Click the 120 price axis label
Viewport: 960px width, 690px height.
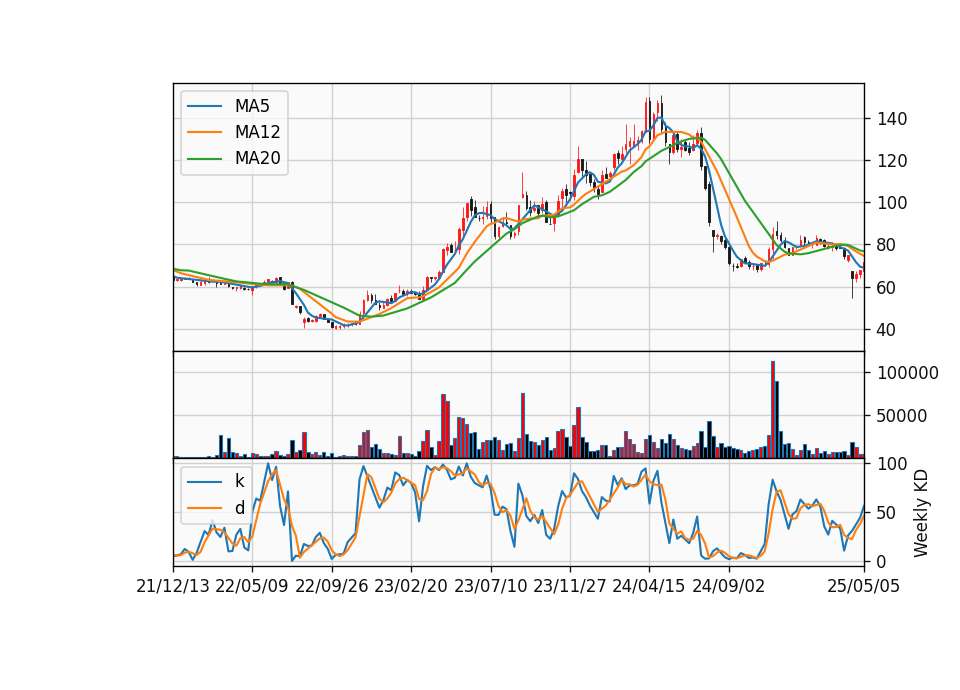point(892,161)
